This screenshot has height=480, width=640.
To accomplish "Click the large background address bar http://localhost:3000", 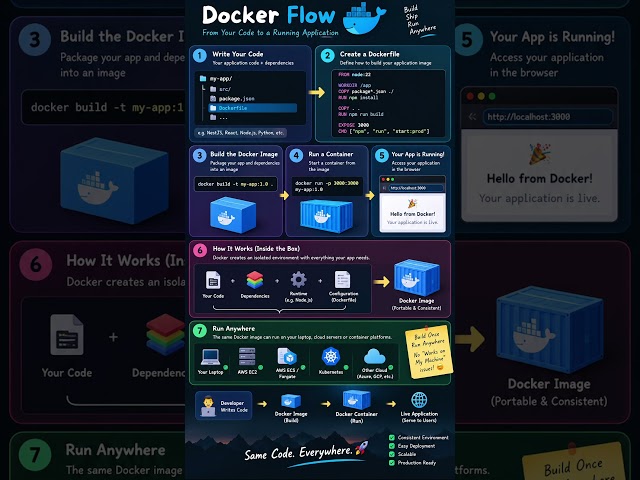I will coord(547,117).
